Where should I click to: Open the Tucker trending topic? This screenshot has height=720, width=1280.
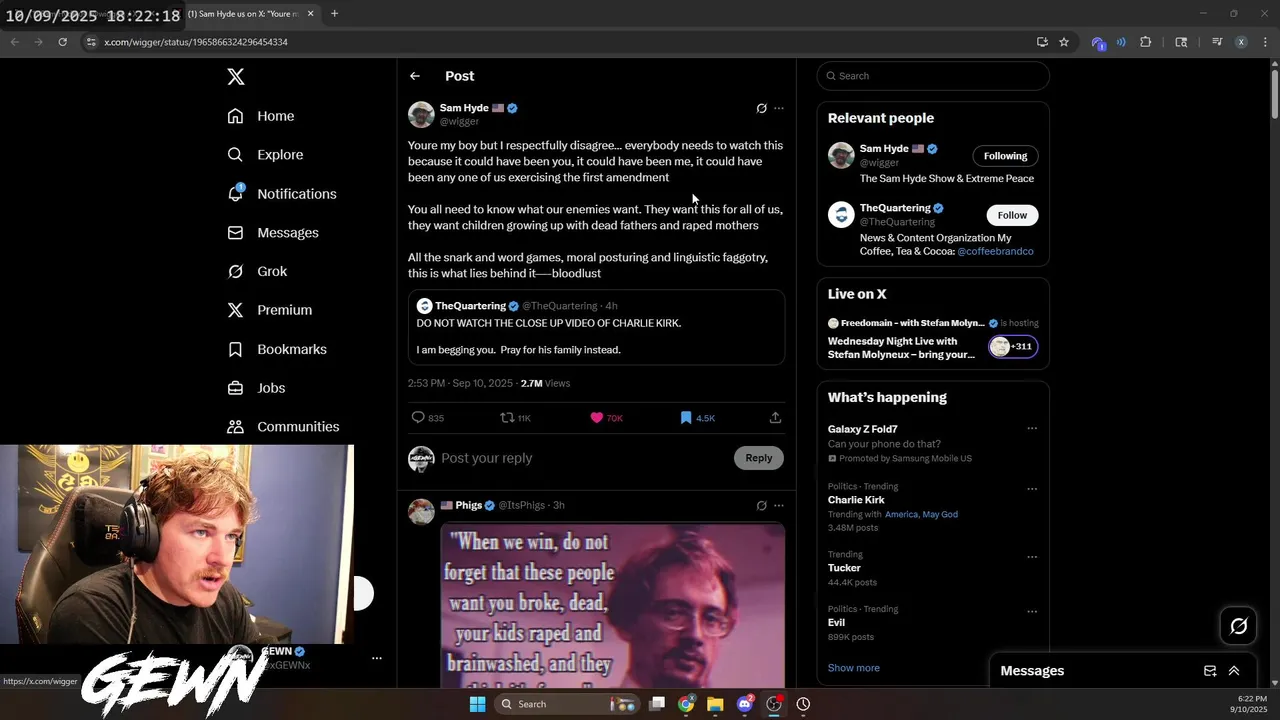[844, 568]
